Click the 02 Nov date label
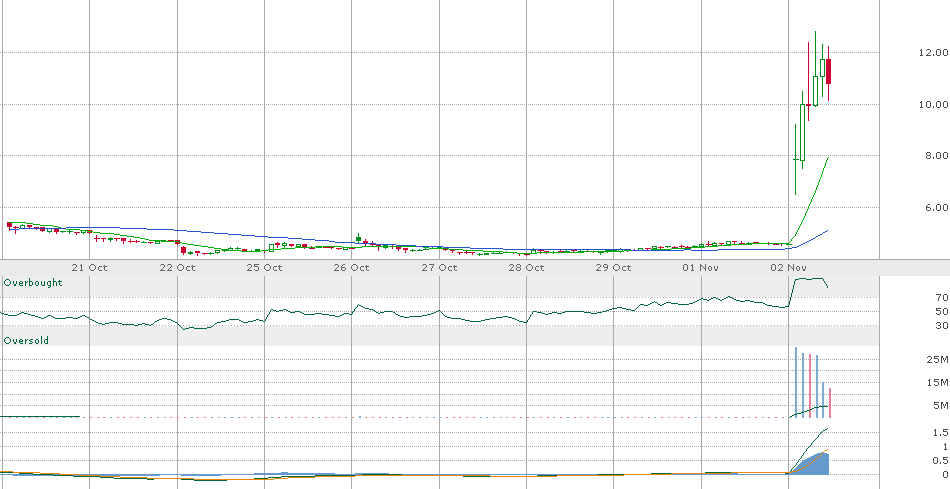The width and height of the screenshot is (950, 489). coord(788,267)
